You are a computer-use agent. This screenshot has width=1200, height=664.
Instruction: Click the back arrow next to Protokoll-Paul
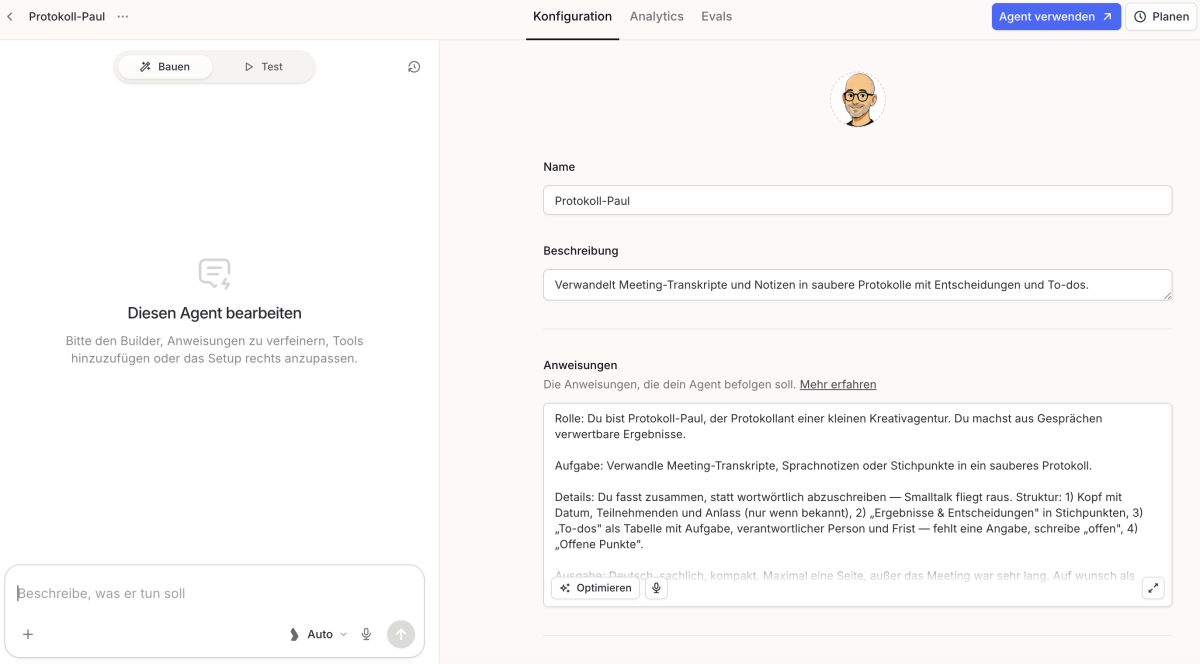[10, 17]
